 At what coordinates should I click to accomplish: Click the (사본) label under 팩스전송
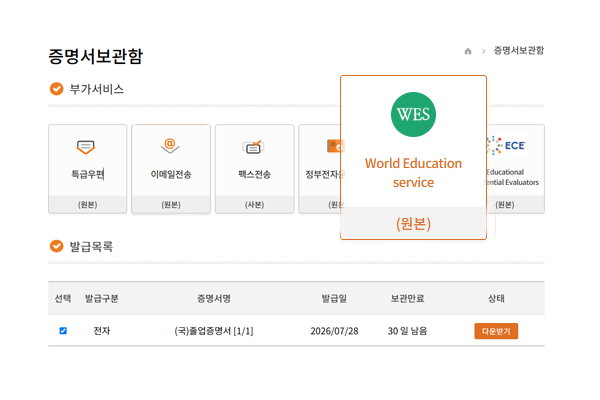(254, 205)
